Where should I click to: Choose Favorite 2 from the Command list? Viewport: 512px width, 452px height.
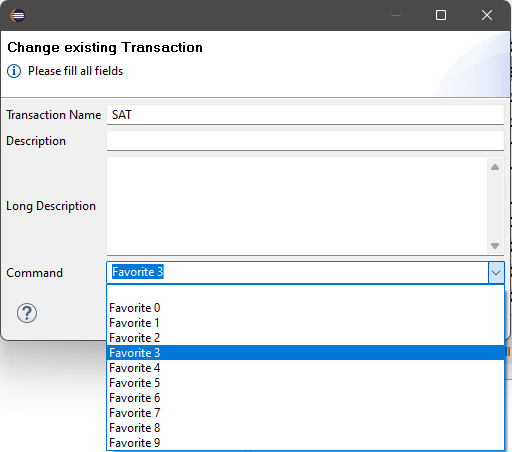pyautogui.click(x=305, y=338)
